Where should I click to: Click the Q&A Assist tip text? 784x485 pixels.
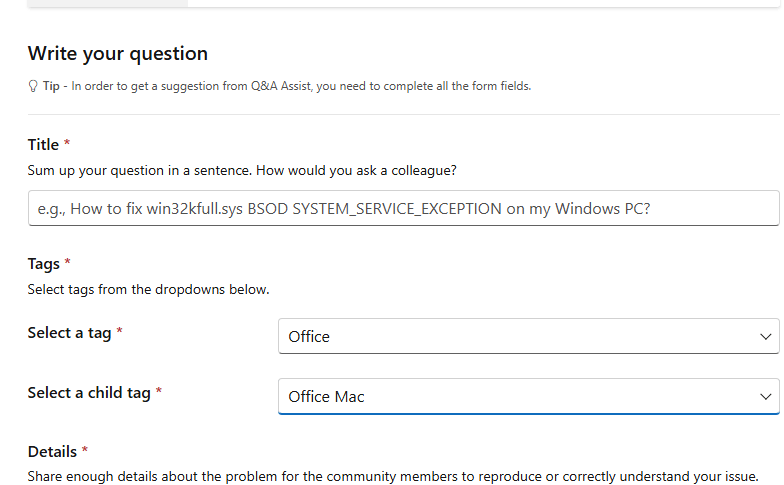[300, 86]
